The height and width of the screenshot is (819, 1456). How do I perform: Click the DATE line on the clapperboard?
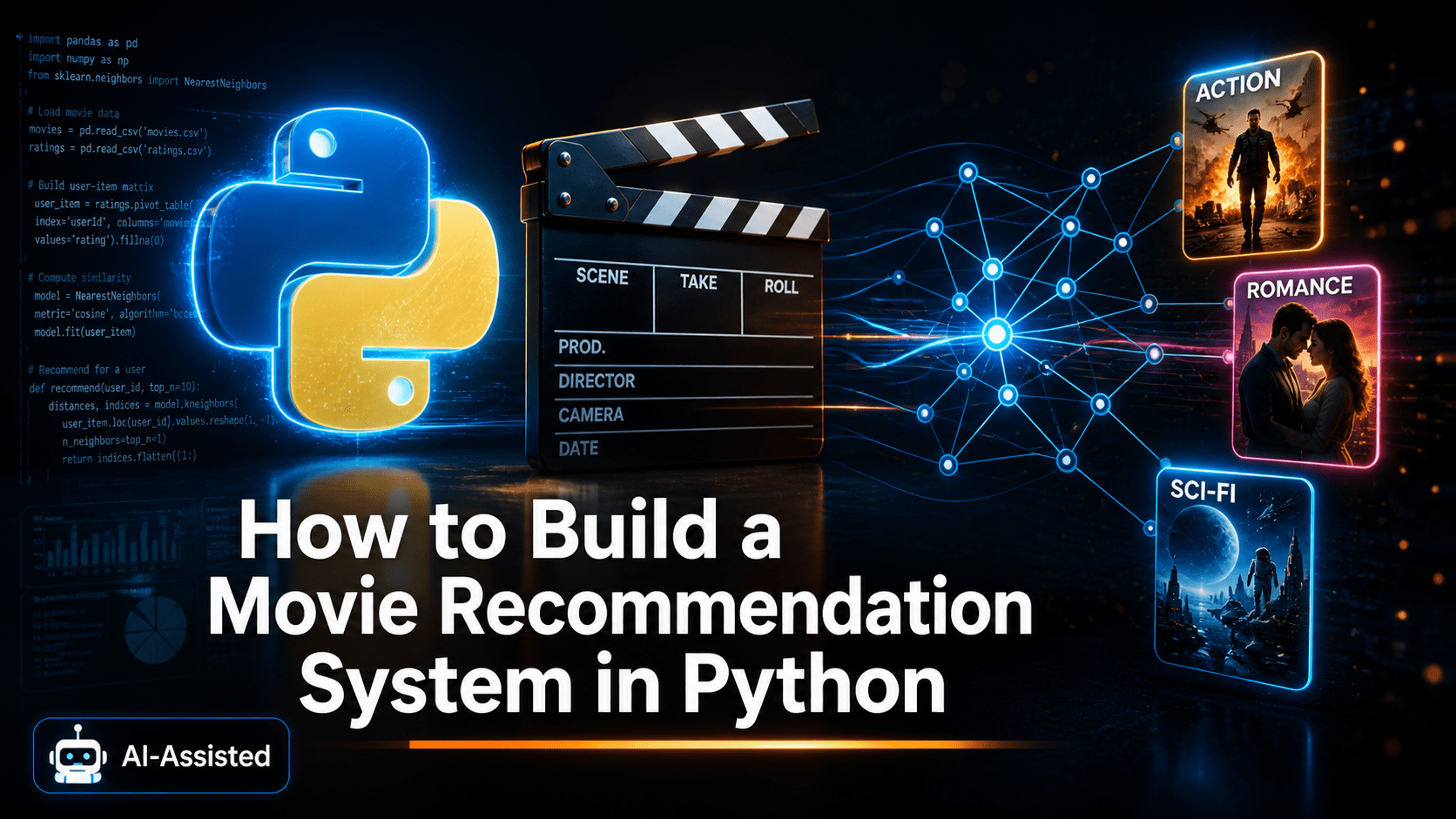tap(578, 448)
